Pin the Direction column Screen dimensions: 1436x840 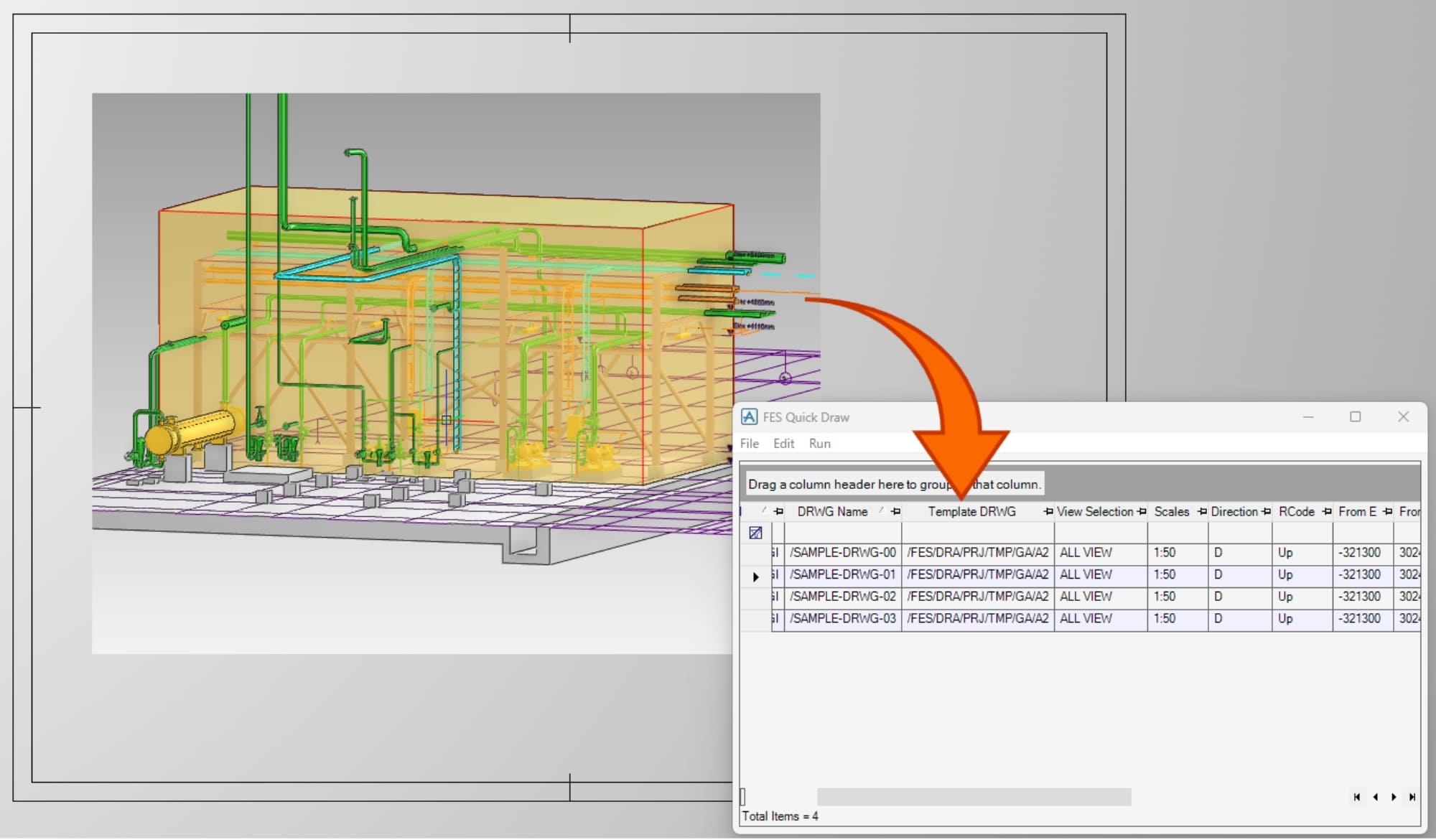click(1266, 512)
